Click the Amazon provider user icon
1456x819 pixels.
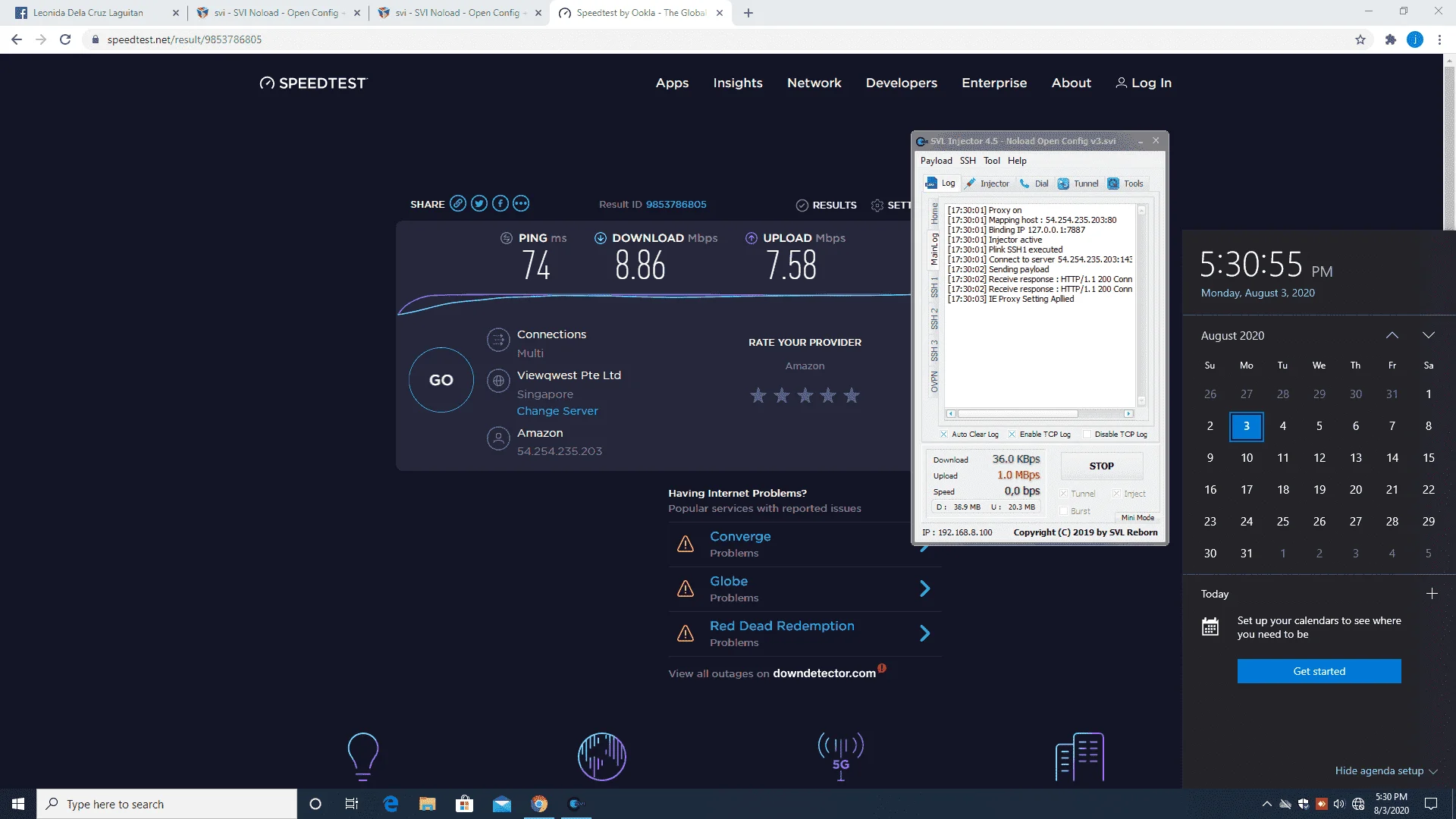tap(498, 438)
